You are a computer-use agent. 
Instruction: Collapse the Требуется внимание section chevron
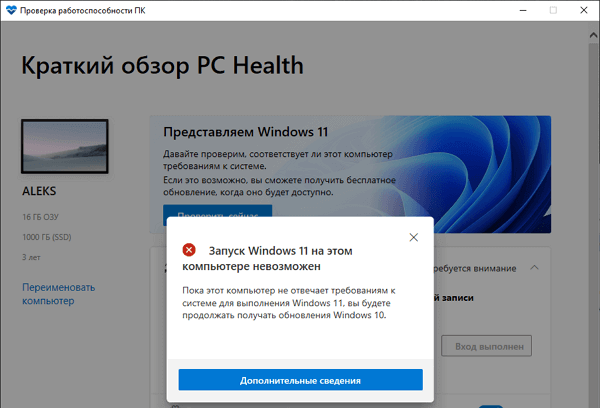click(x=535, y=268)
